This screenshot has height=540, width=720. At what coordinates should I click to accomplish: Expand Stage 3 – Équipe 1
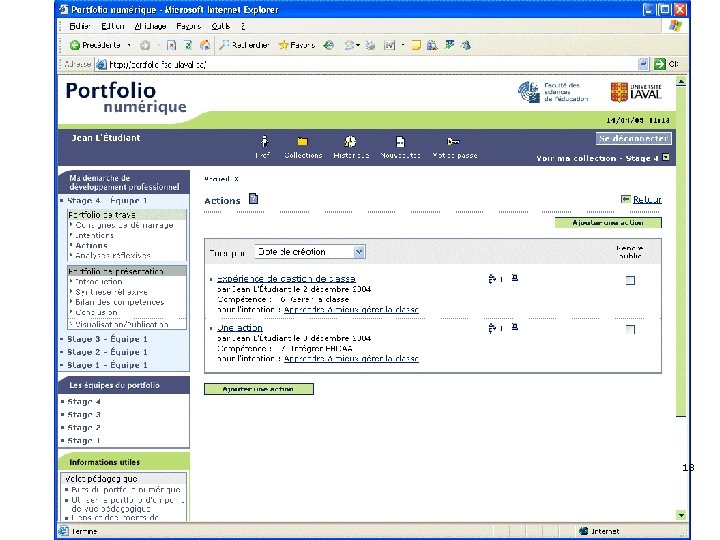point(107,339)
